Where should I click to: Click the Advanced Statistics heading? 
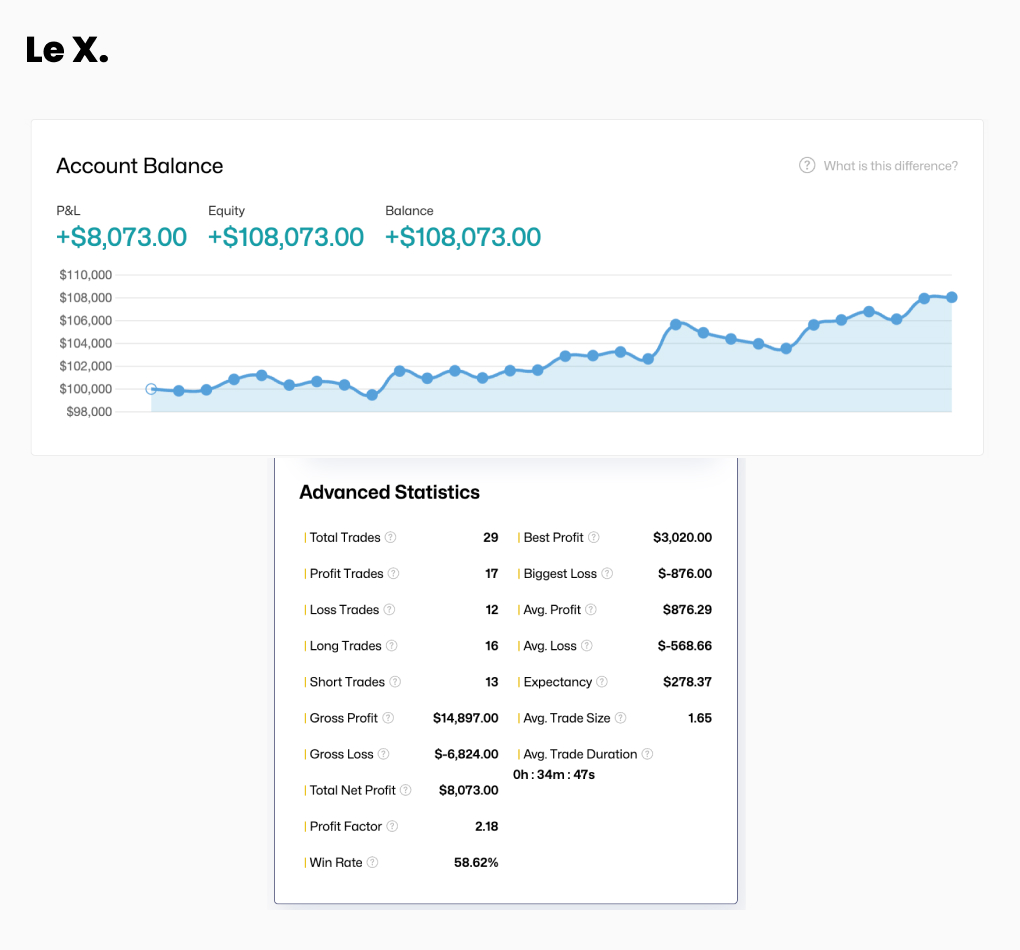[389, 492]
